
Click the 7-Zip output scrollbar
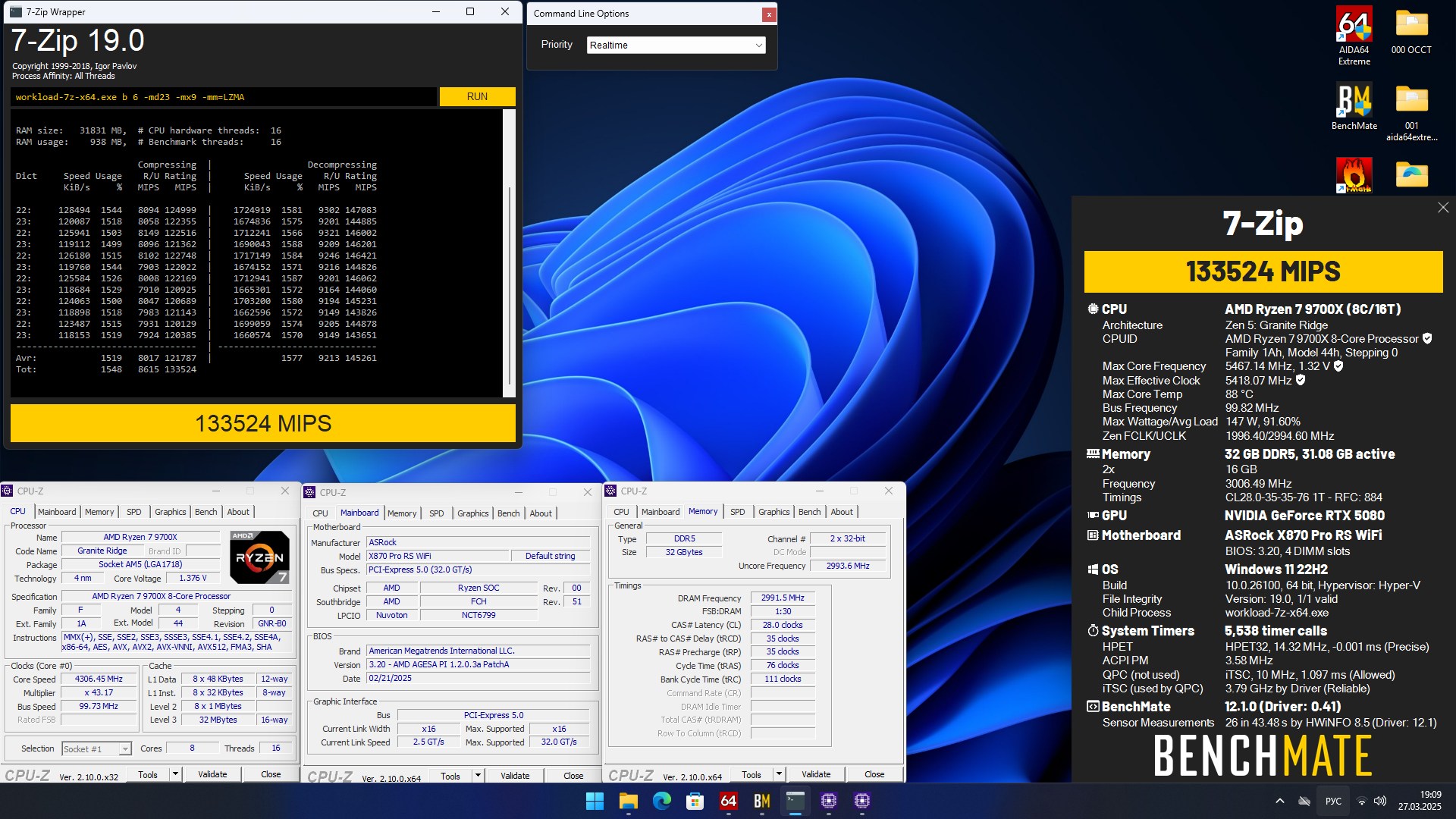(509, 252)
